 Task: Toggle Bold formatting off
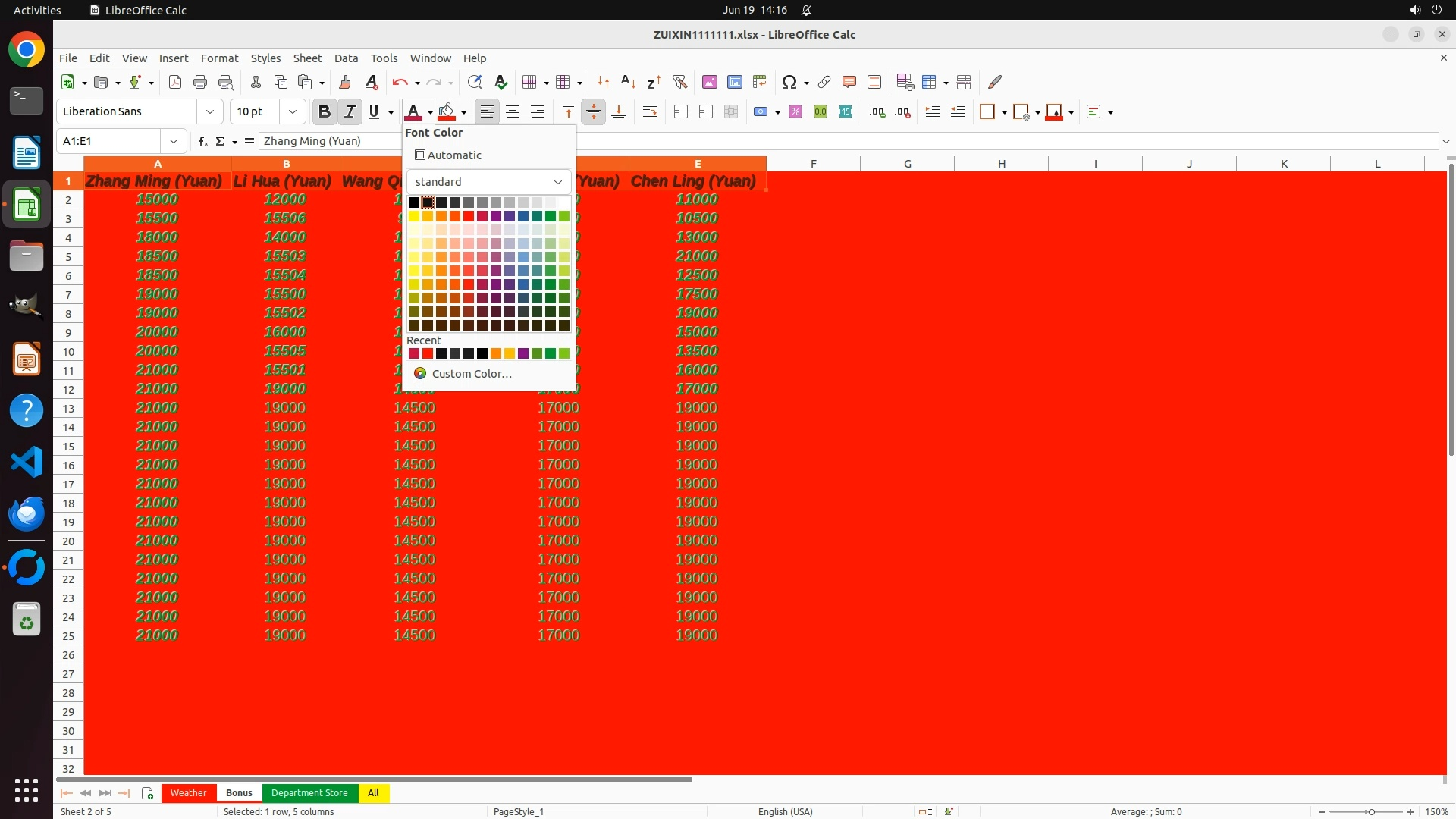point(325,111)
